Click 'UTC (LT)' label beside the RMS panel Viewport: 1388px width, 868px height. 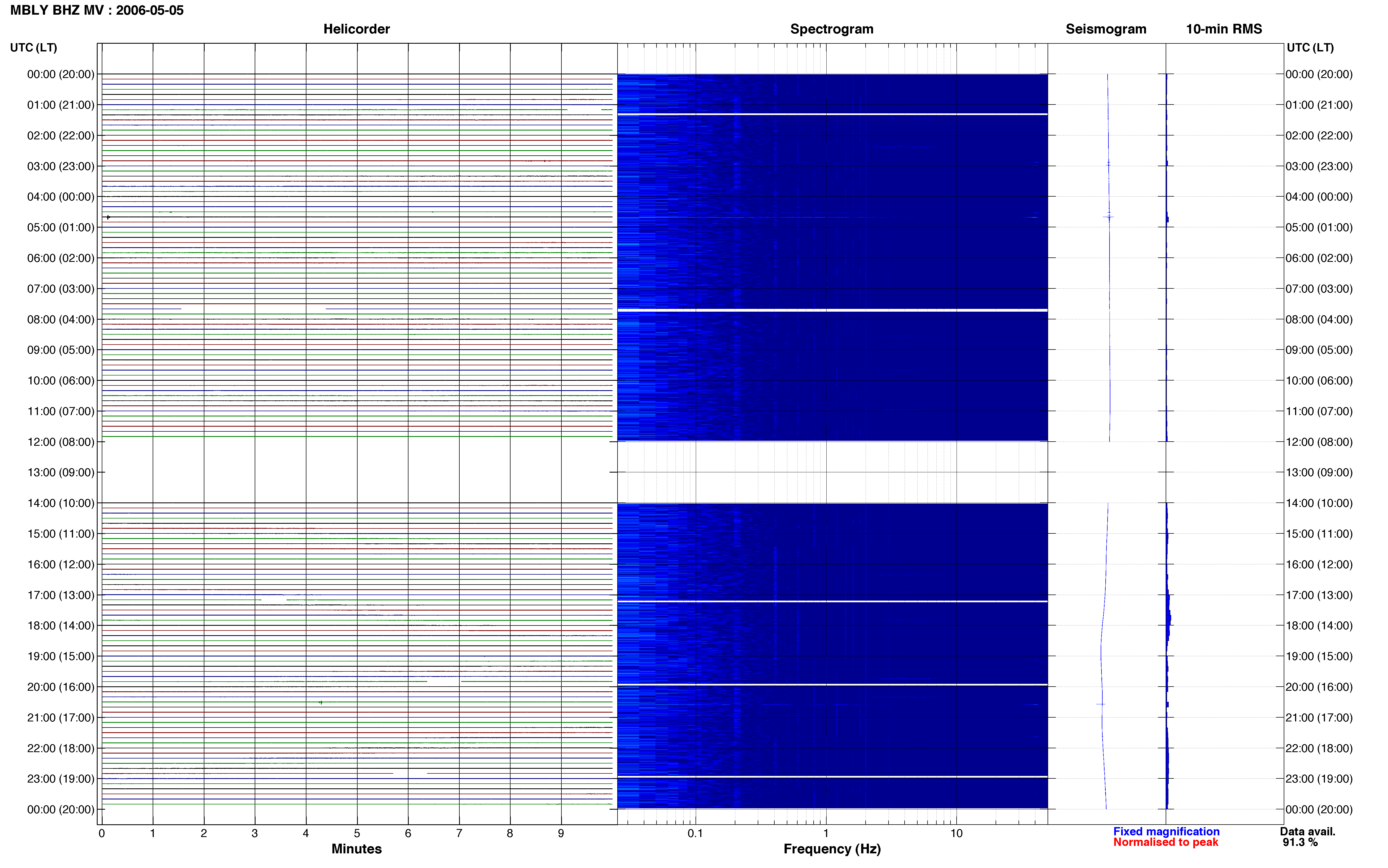pyautogui.click(x=1310, y=47)
